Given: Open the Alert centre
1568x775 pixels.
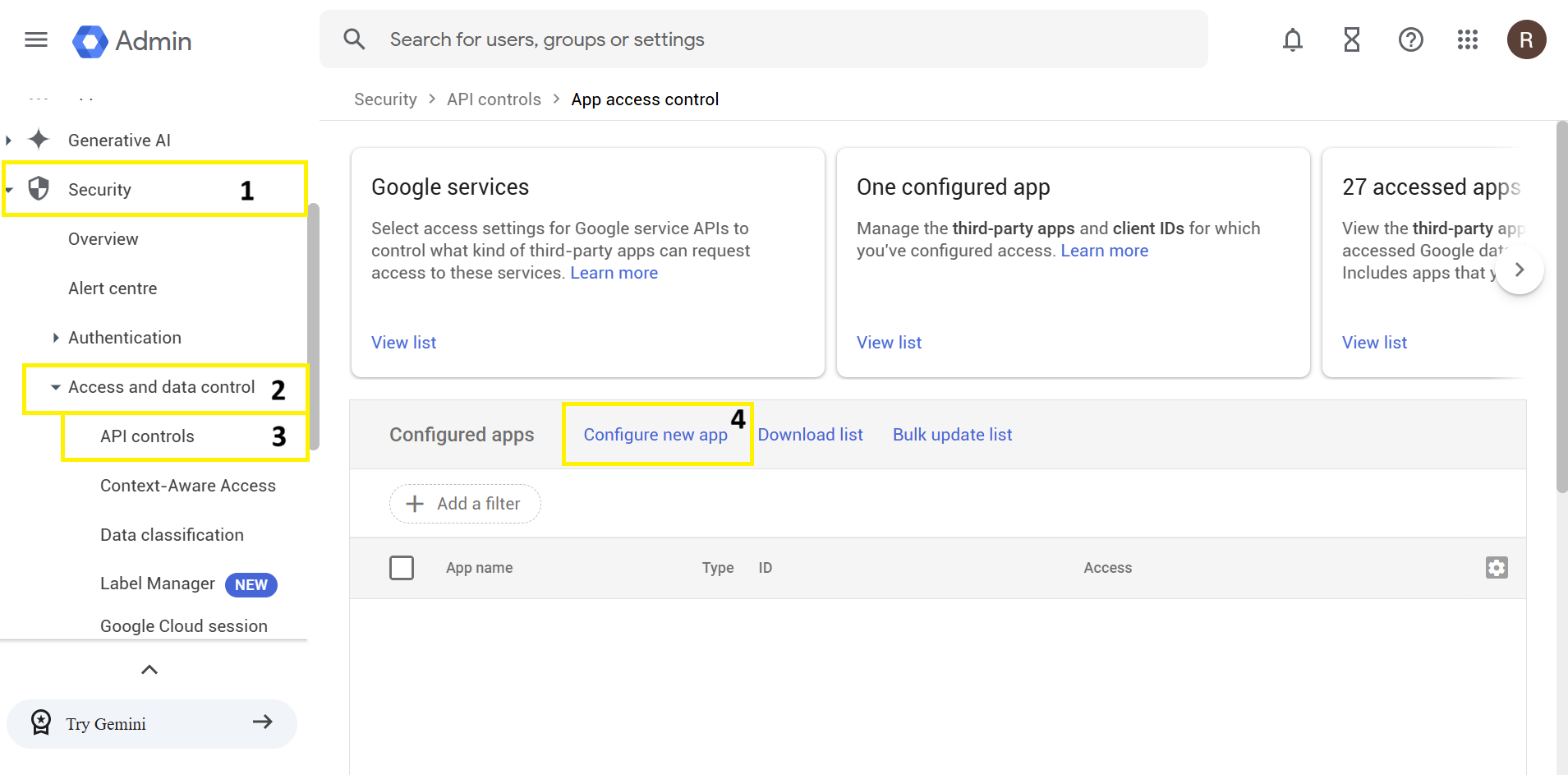Looking at the screenshot, I should pyautogui.click(x=113, y=288).
